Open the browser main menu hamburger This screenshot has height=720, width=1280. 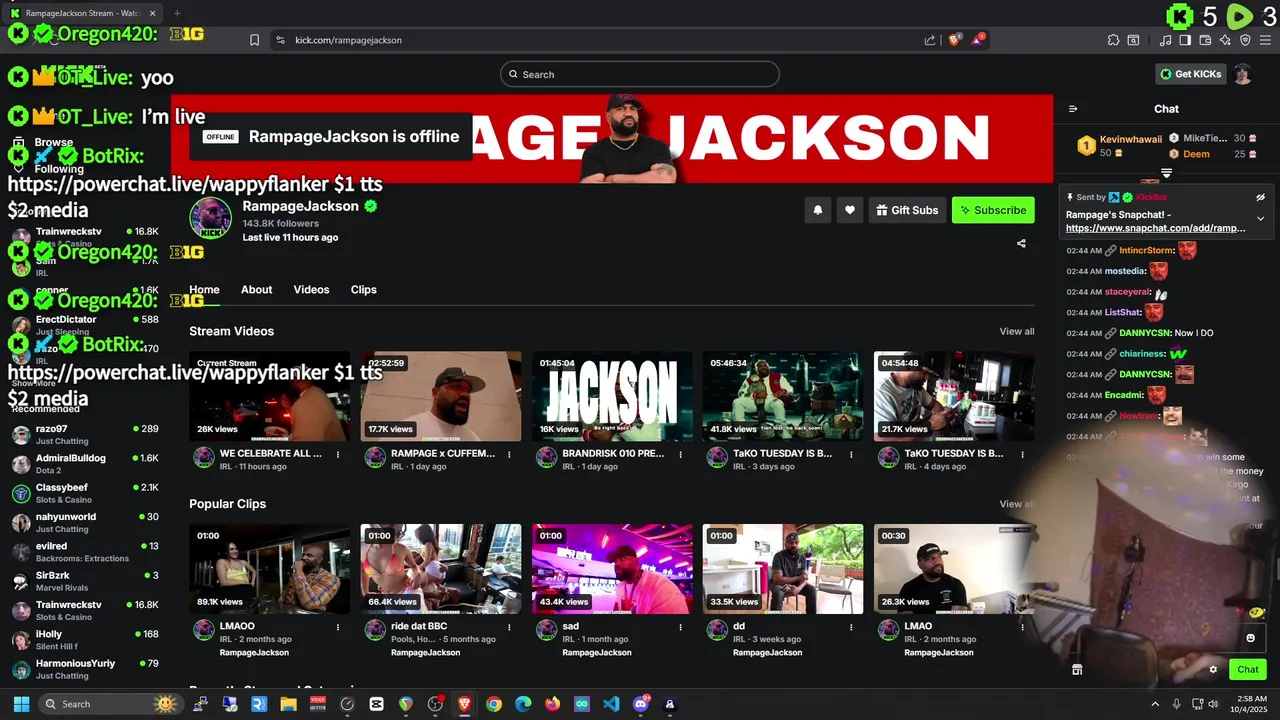(1265, 40)
